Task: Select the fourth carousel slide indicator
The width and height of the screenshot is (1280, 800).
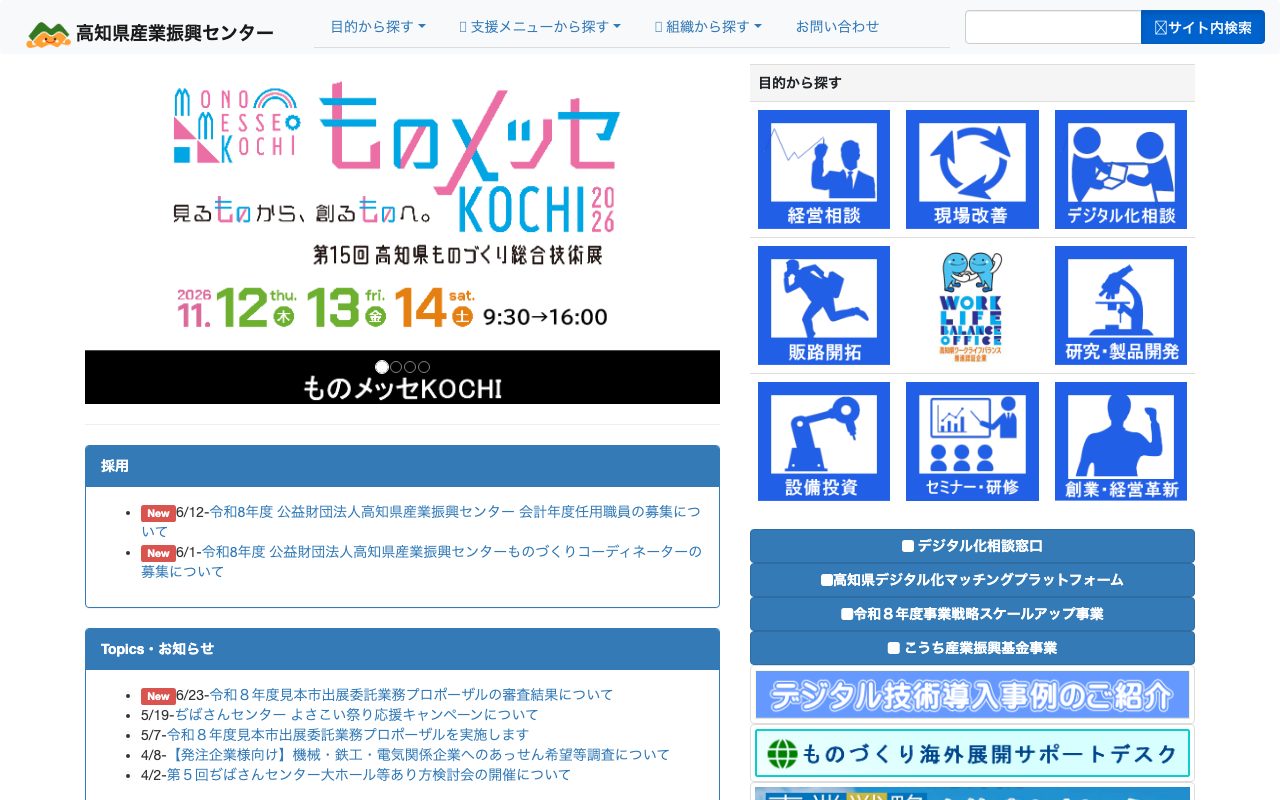Action: [424, 367]
